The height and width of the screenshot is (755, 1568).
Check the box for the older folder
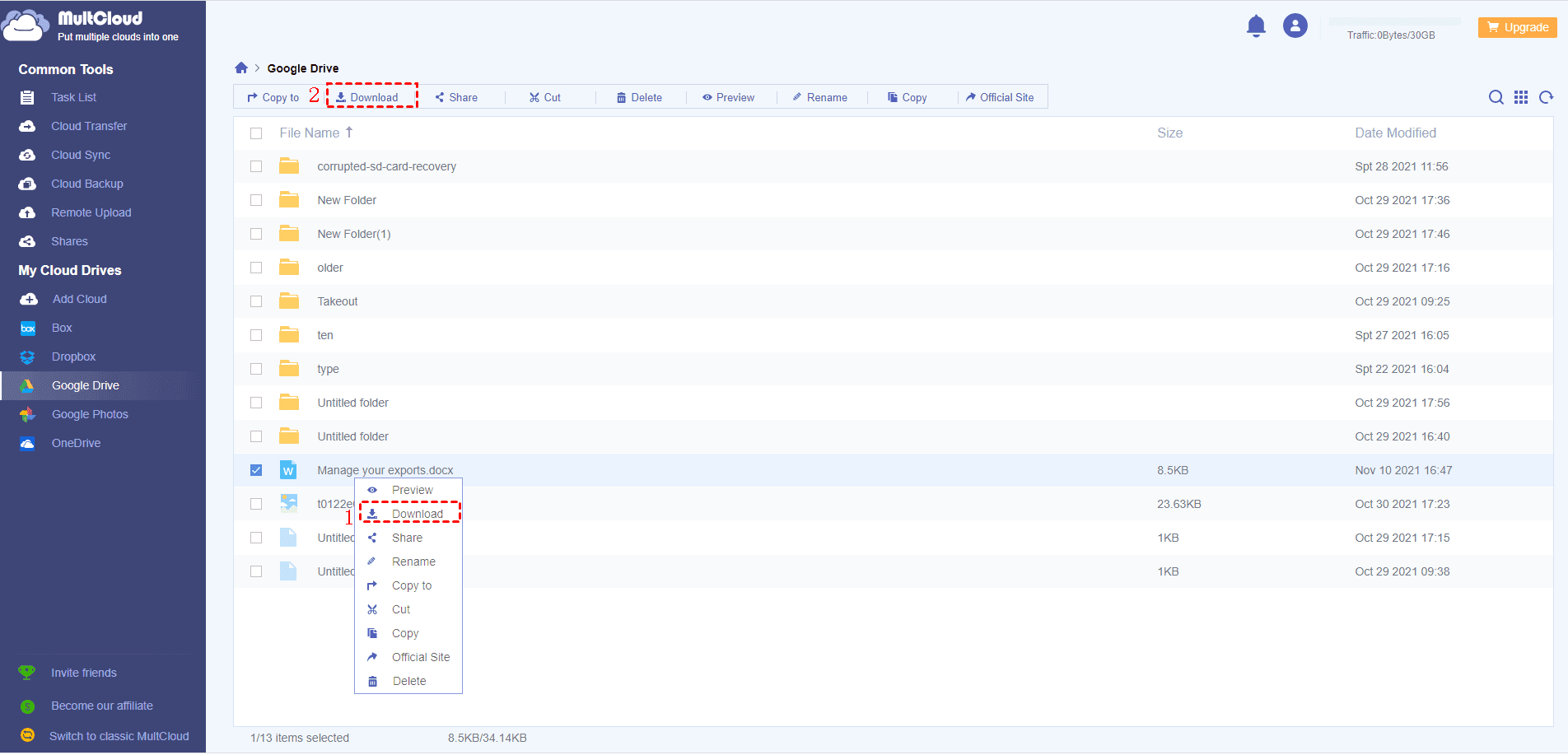[256, 268]
